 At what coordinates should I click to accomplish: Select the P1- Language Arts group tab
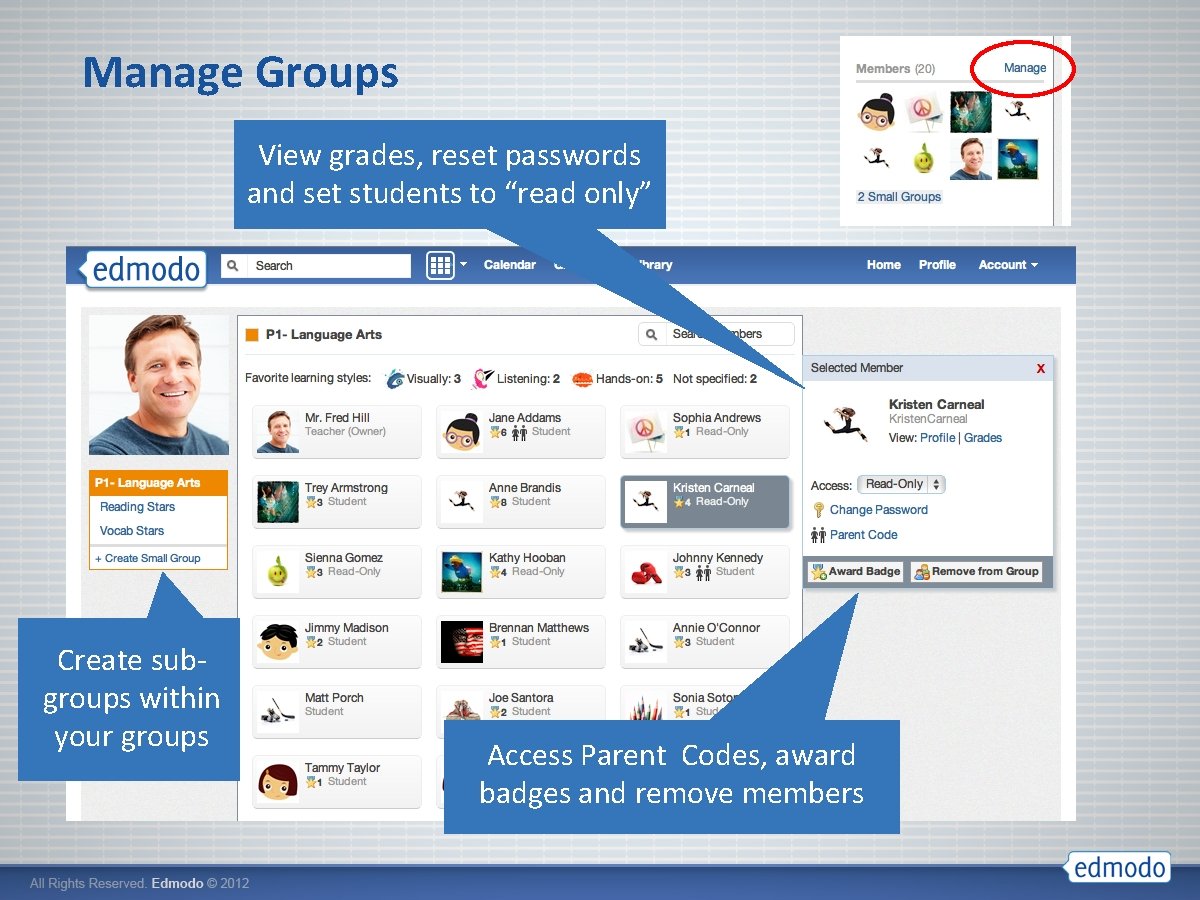(158, 483)
